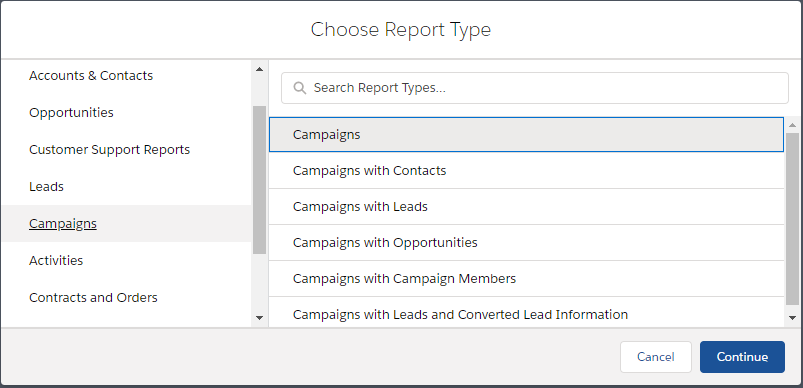Click the magnifying glass search icon
The height and width of the screenshot is (388, 803).
point(300,88)
